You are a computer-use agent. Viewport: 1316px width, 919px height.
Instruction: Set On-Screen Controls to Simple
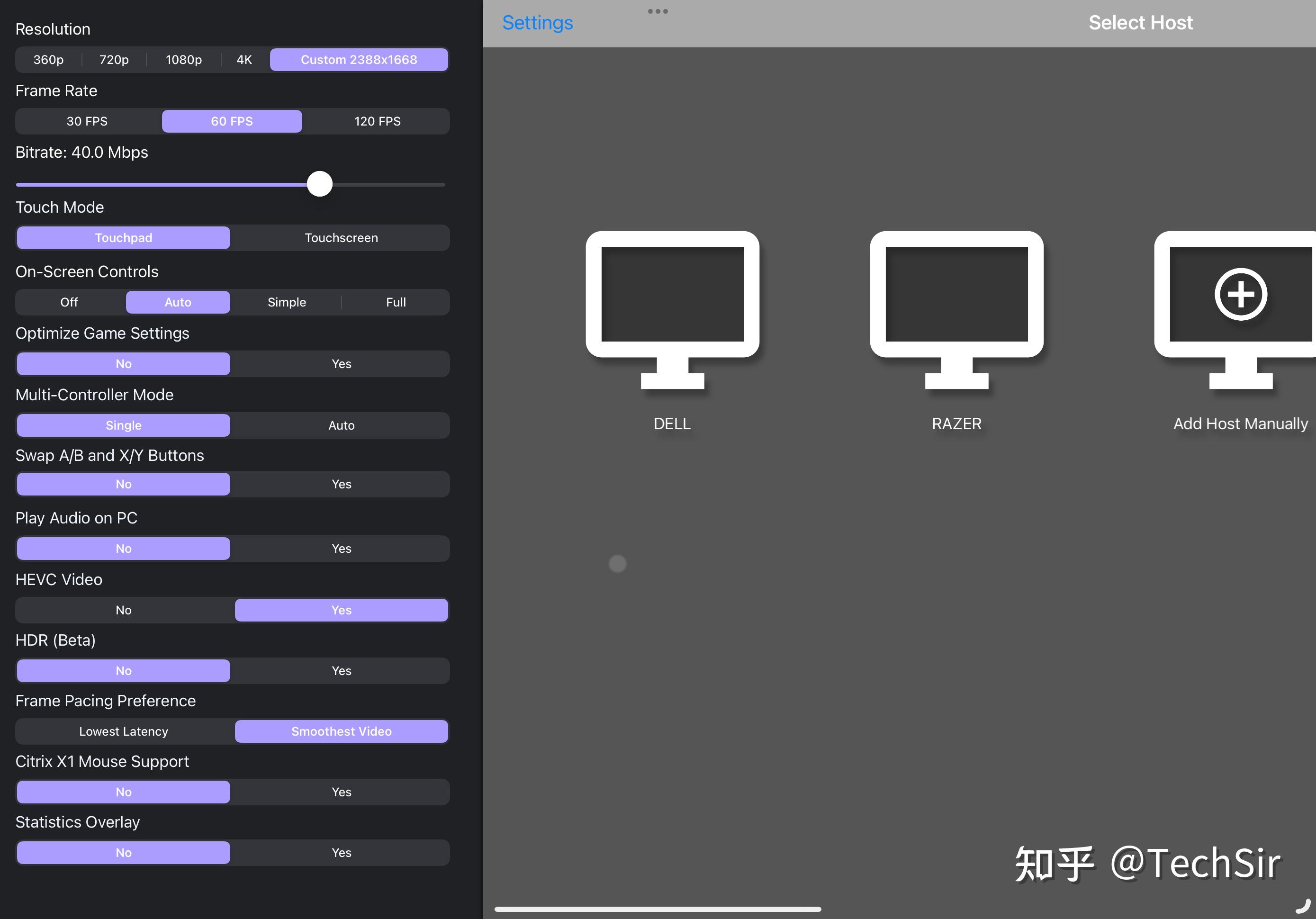coord(287,302)
